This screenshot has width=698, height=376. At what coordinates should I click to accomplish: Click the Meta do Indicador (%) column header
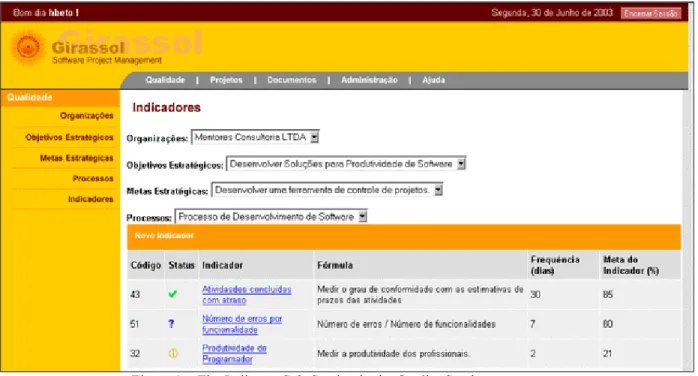630,265
